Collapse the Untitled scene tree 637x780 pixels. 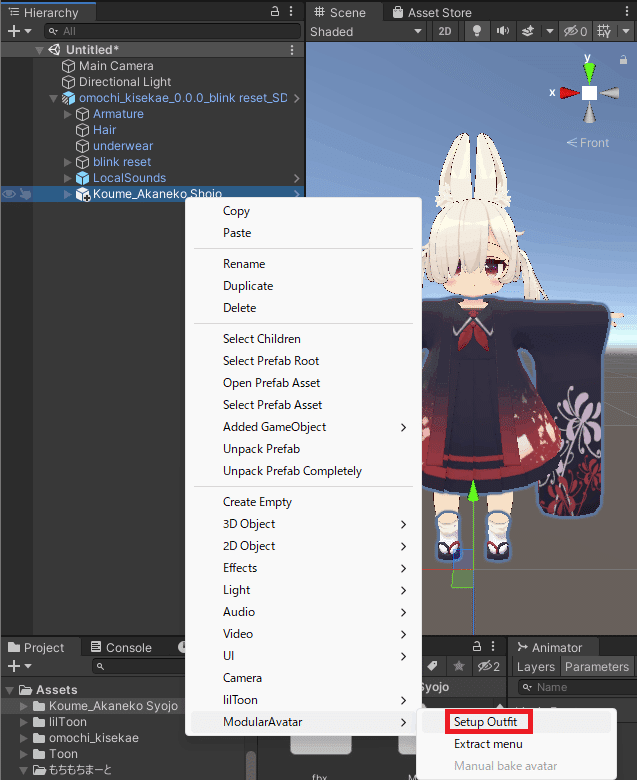(39, 50)
